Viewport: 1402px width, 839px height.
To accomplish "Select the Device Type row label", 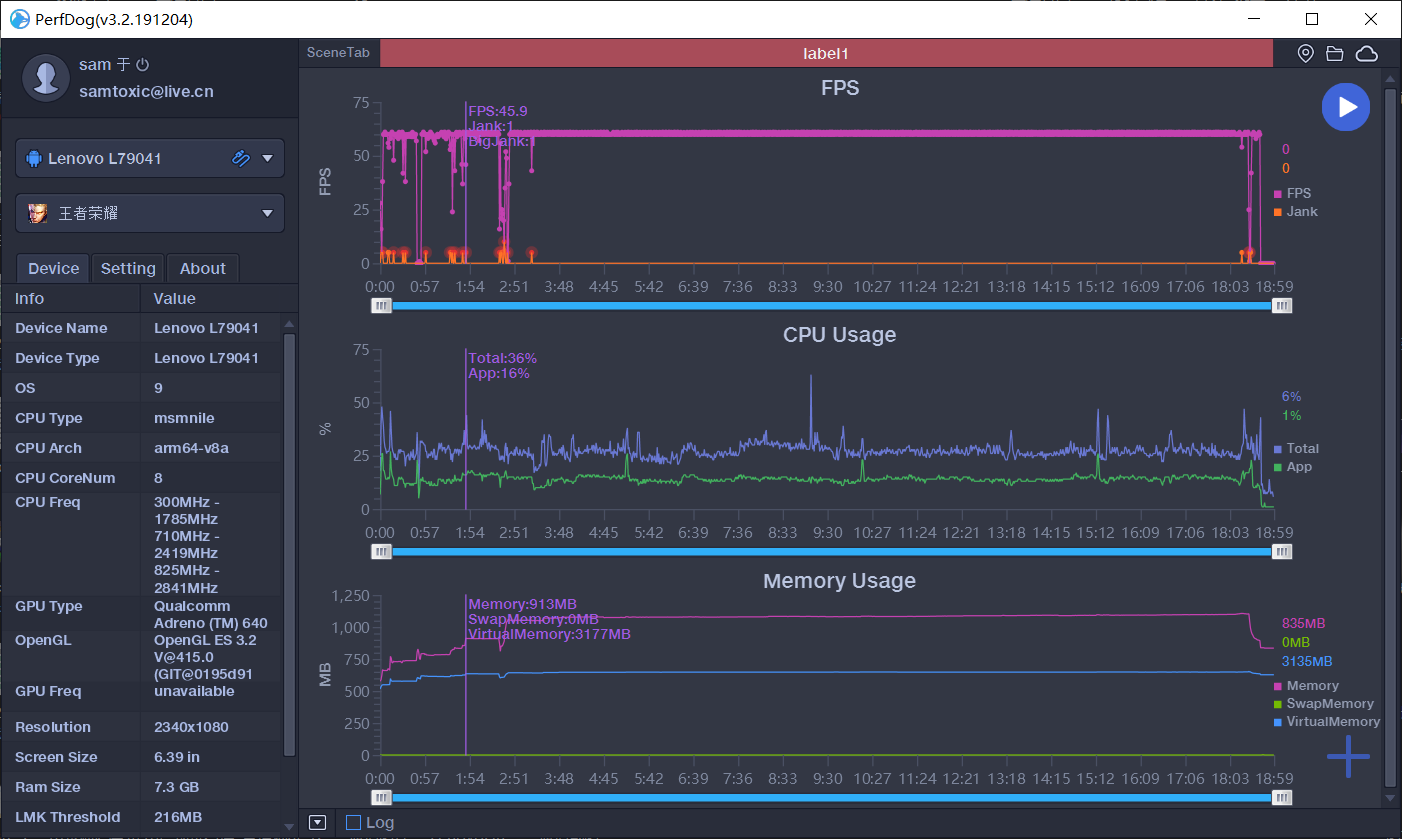I will 57,358.
